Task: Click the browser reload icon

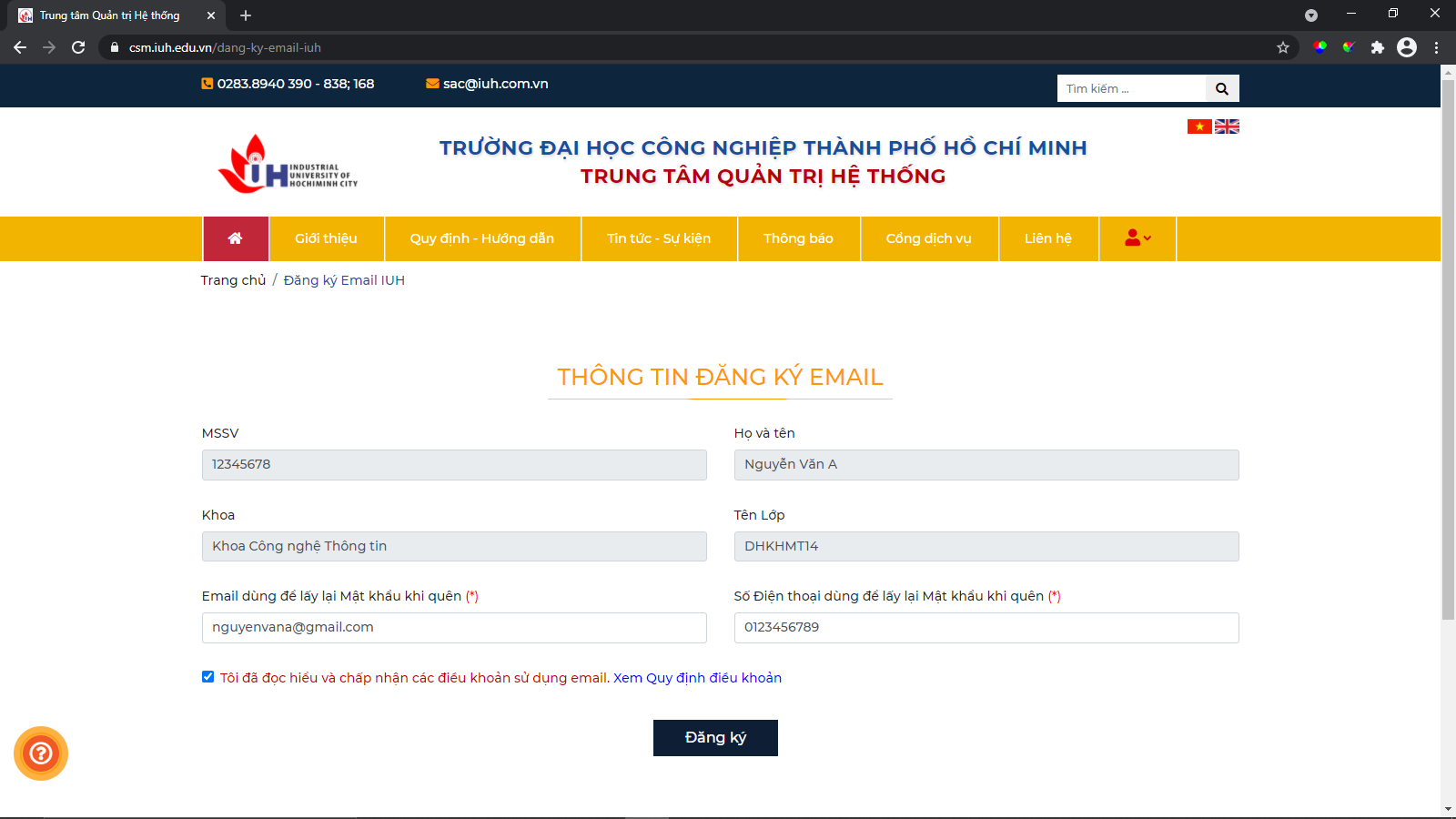Action: tap(77, 47)
